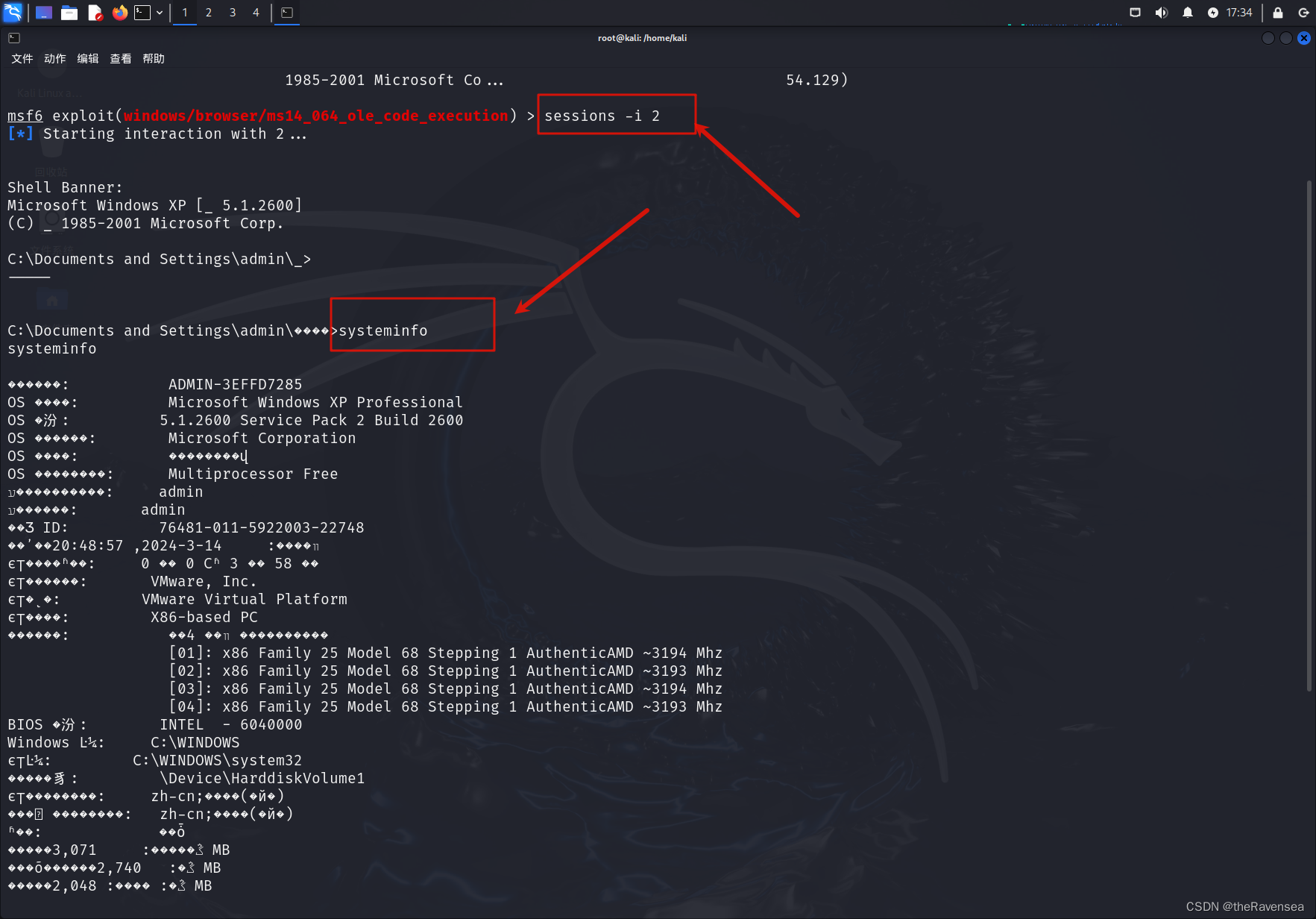This screenshot has height=919, width=1316.
Task: Click '\Device\HarddiskVolume1' text
Action: point(262,778)
